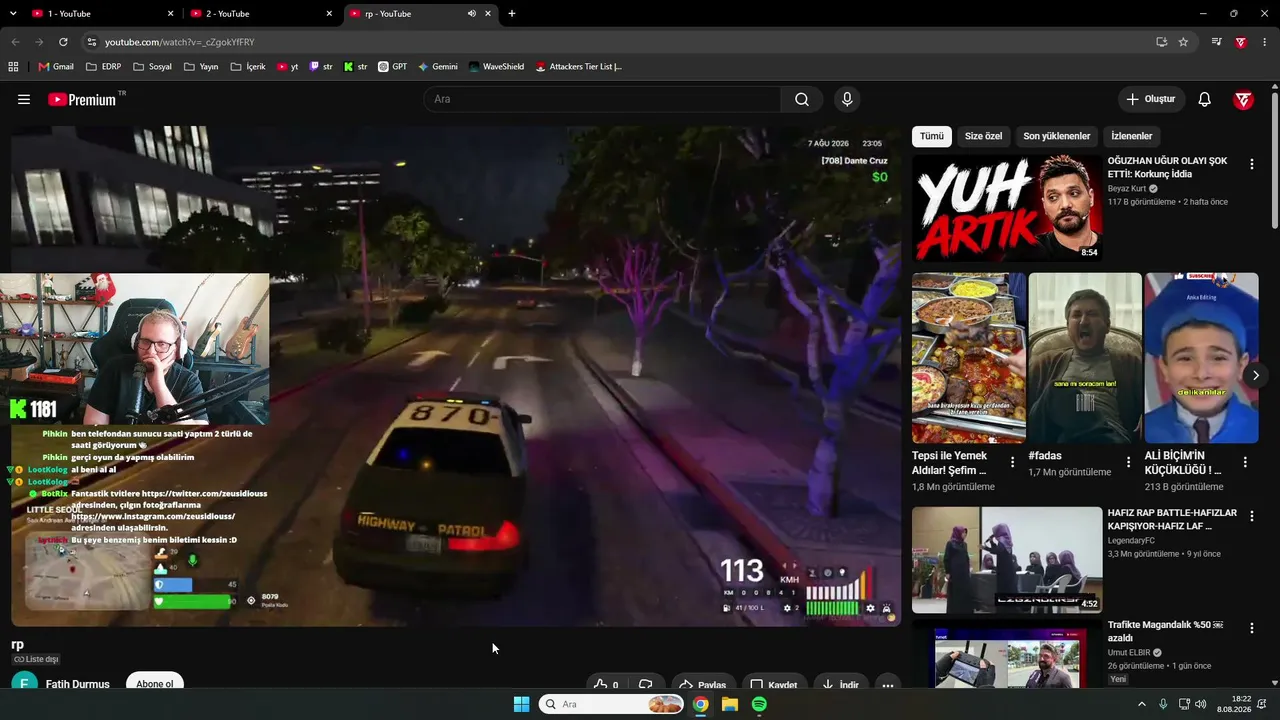The image size is (1280, 720).
Task: Switch to the '2 - YouTube' tab
Action: [260, 14]
